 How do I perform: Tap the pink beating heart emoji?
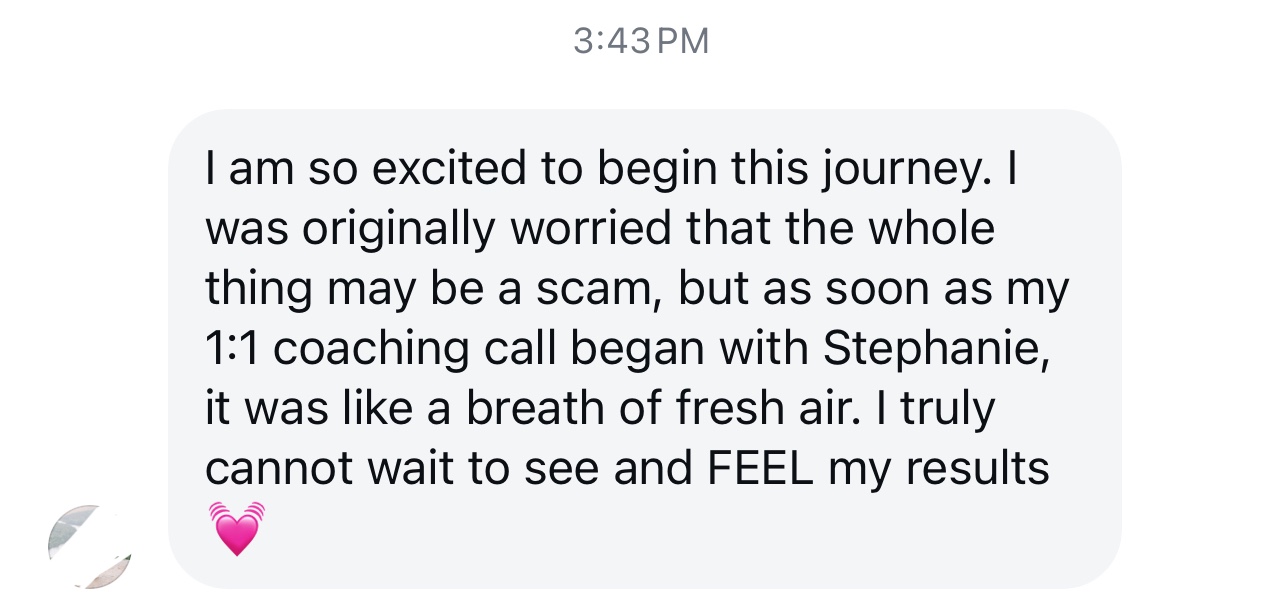(237, 528)
